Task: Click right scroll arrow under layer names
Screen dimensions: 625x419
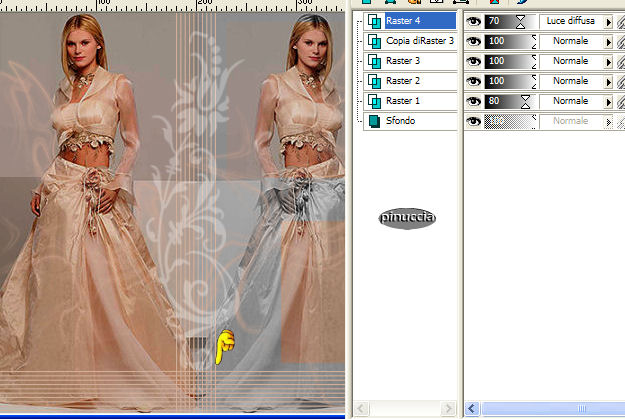Action: click(448, 409)
